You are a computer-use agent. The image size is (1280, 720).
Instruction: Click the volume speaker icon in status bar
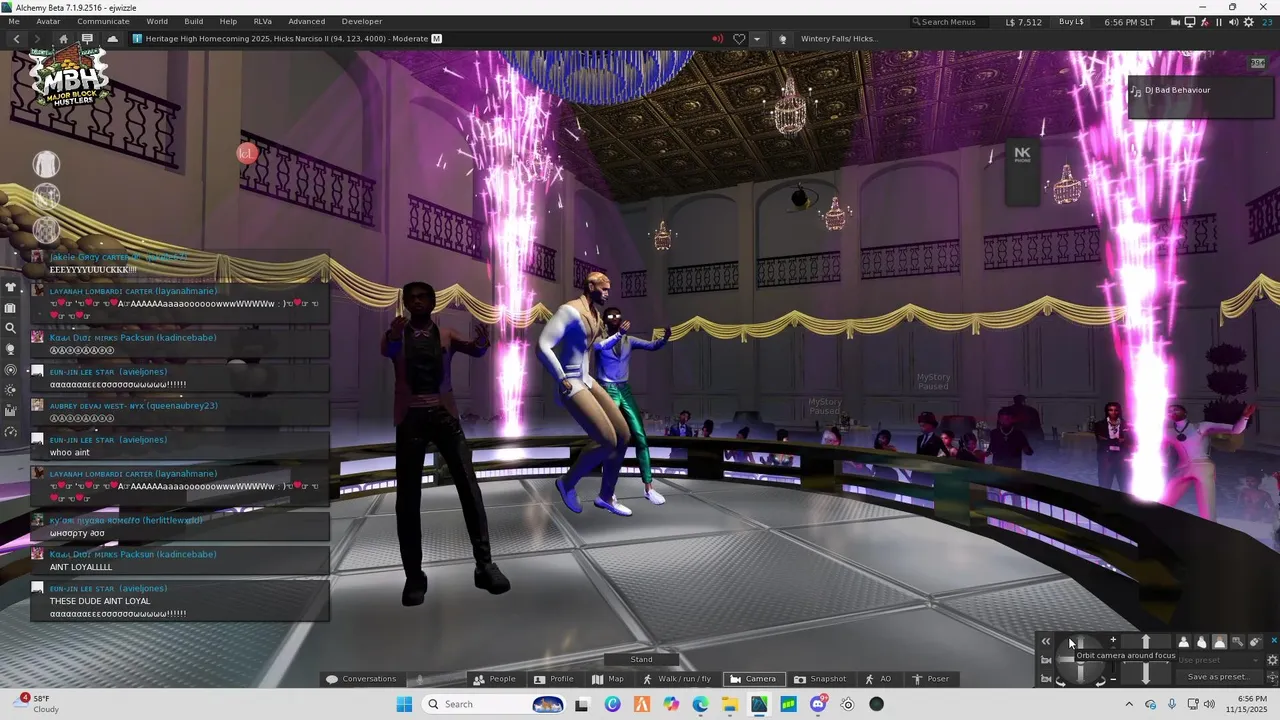pos(1233,22)
